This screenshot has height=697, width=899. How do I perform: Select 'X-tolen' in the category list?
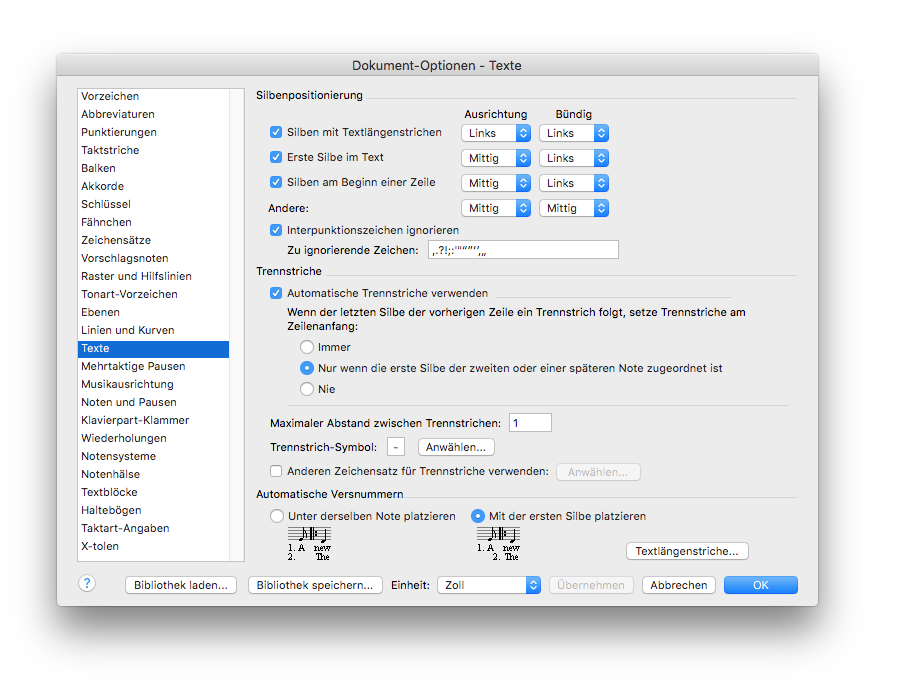pyautogui.click(x=153, y=546)
